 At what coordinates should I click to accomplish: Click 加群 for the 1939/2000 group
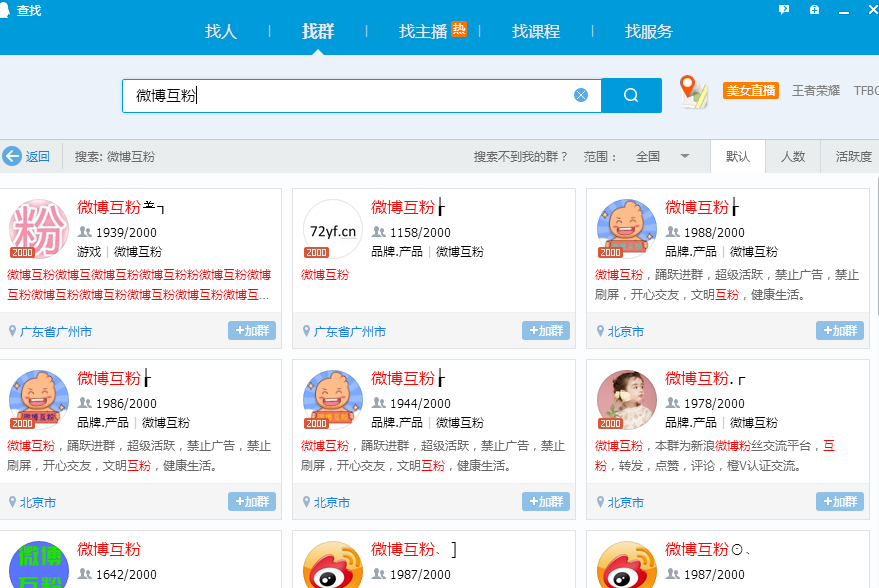point(252,331)
